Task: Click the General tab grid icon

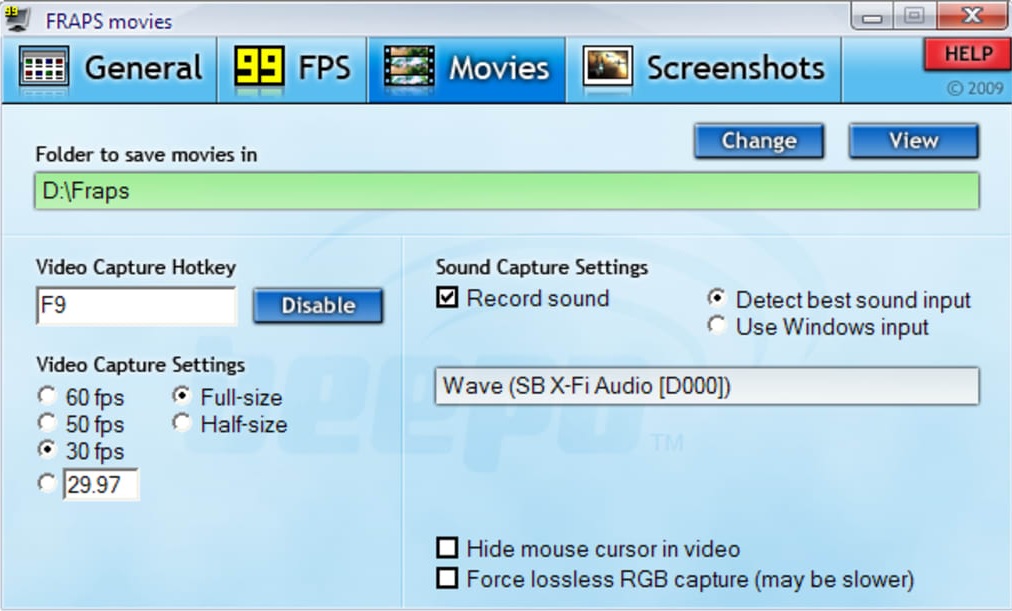Action: (44, 66)
